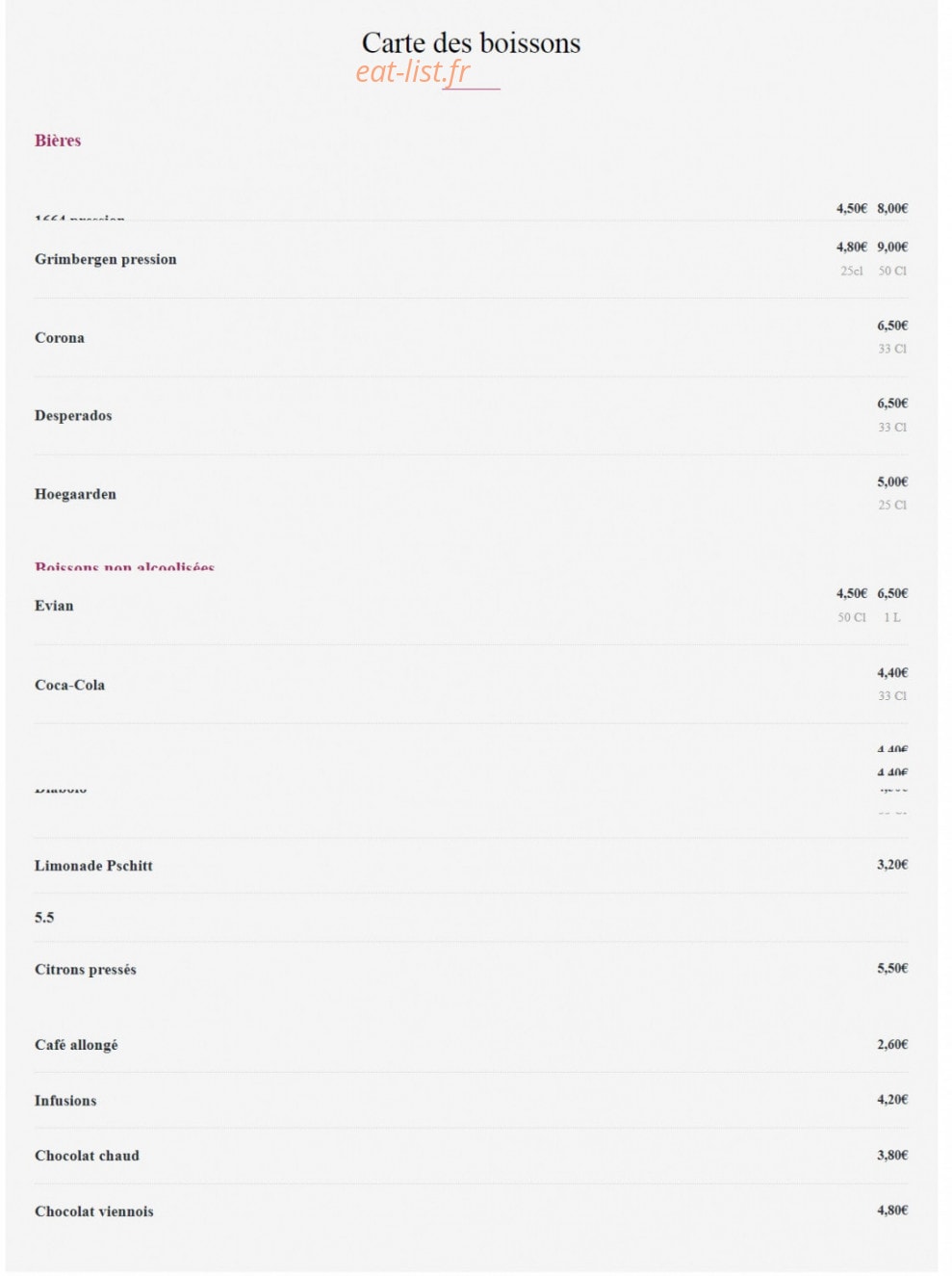Click the eat-list.fr watermark link
Image resolution: width=952 pixels, height=1276 pixels.
point(413,72)
